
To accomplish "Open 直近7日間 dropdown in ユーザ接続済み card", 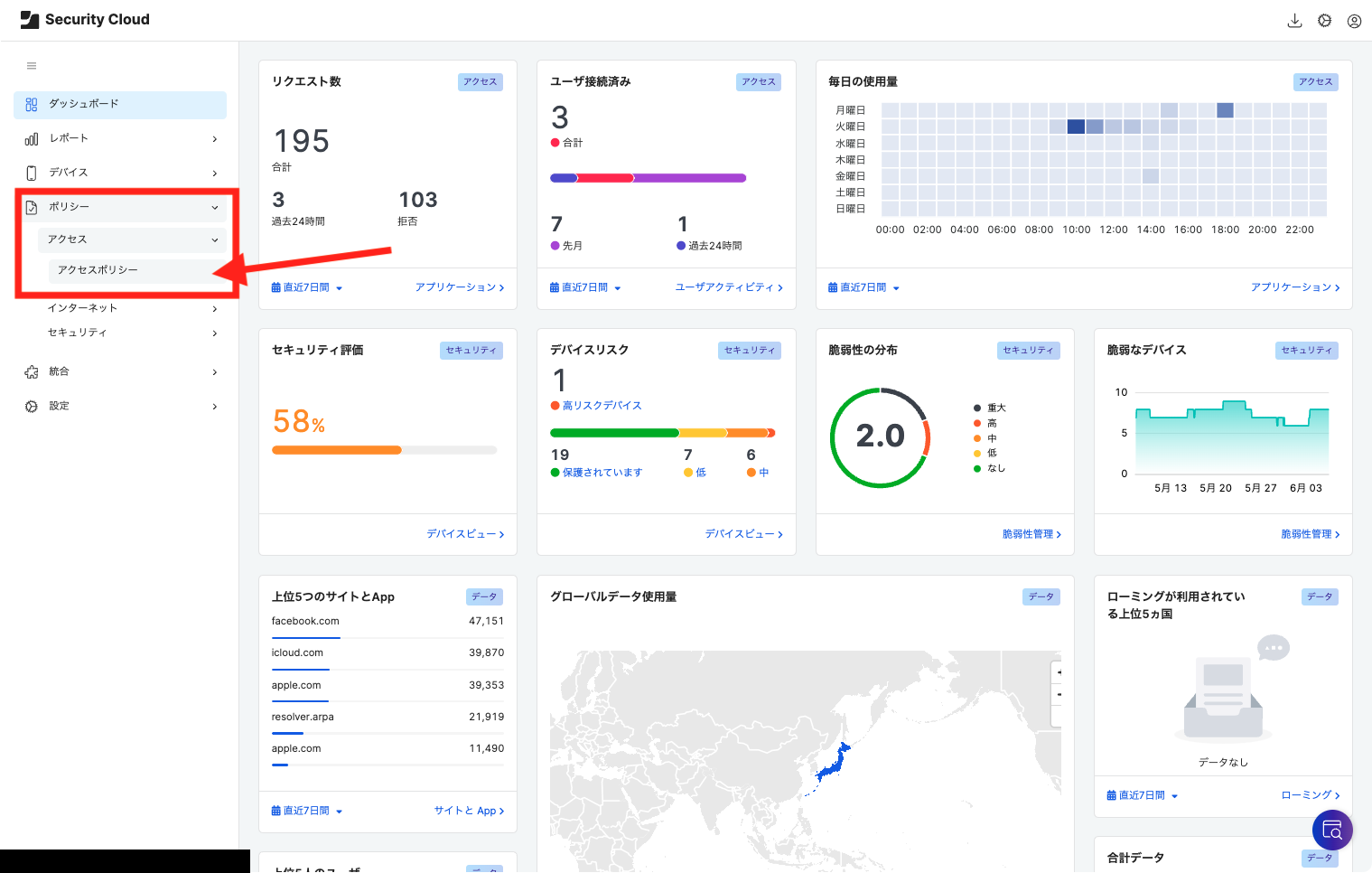I will [585, 287].
